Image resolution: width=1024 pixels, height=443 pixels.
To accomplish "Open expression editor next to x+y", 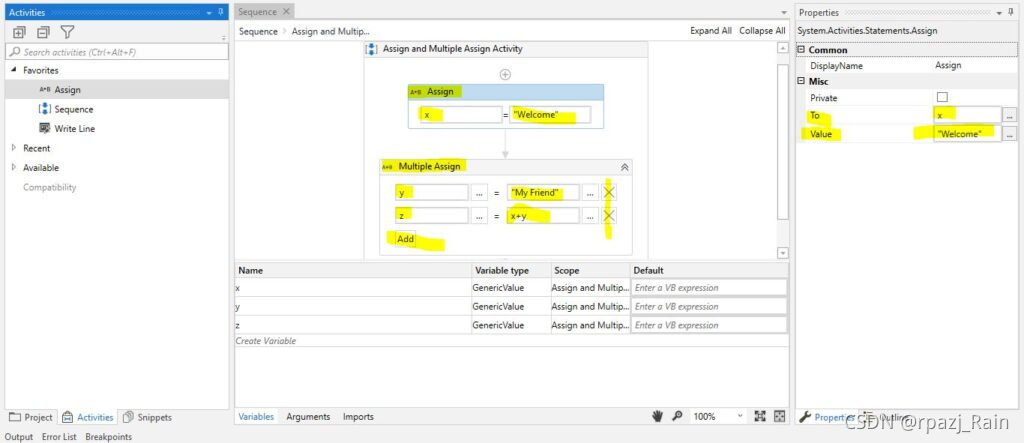I will point(590,216).
